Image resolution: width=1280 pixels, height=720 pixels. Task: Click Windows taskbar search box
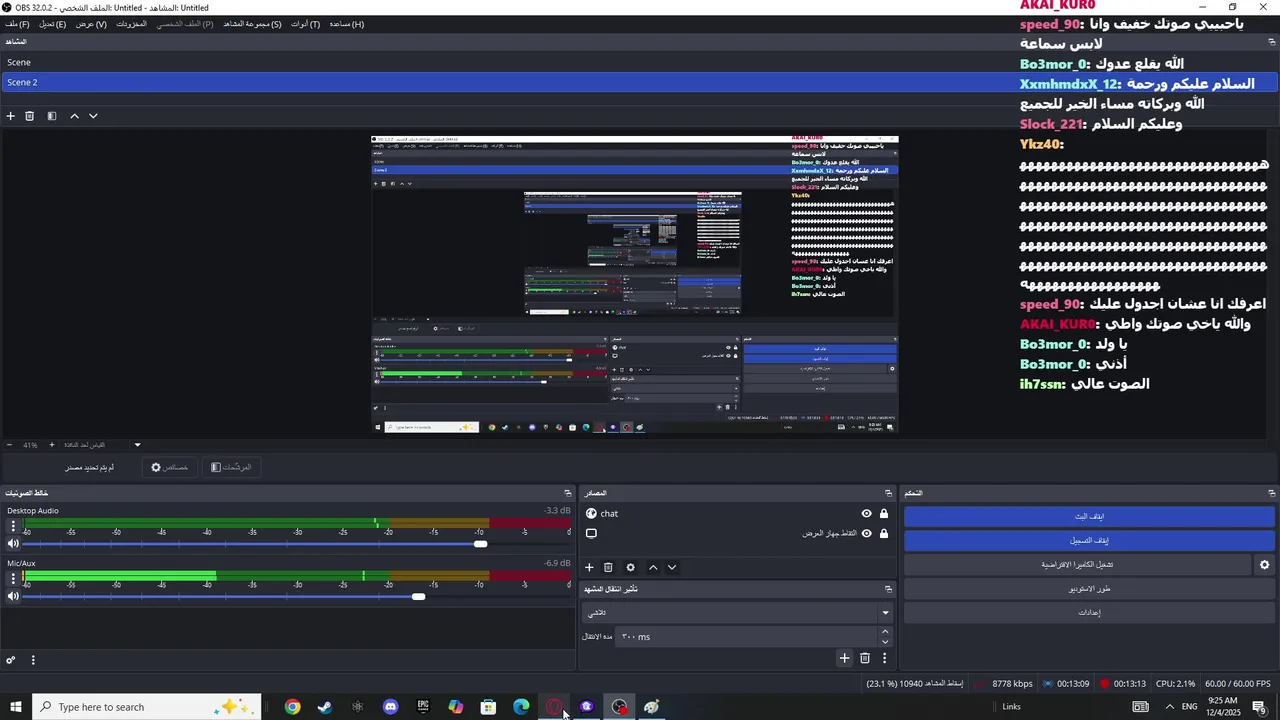point(147,707)
